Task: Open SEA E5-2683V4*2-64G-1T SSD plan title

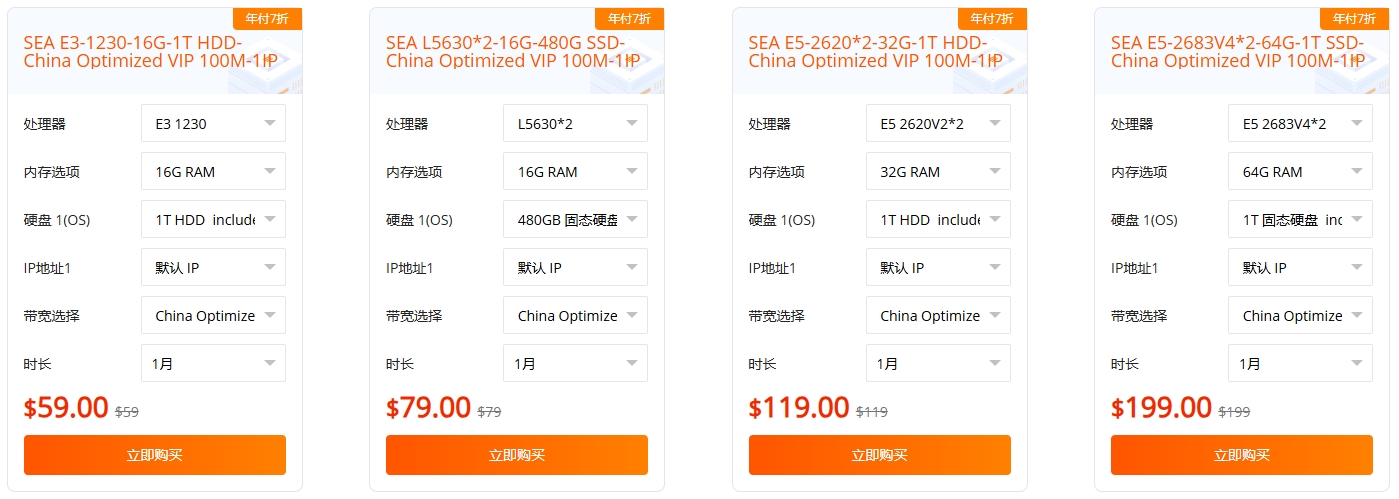Action: coord(1237,51)
